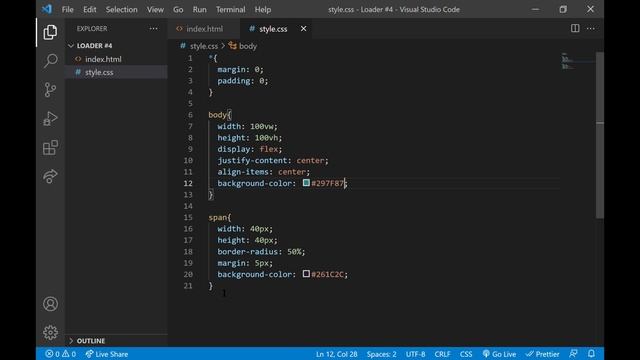Close the style.css tab
Image resolution: width=640 pixels, height=360 pixels.
pos(303,29)
